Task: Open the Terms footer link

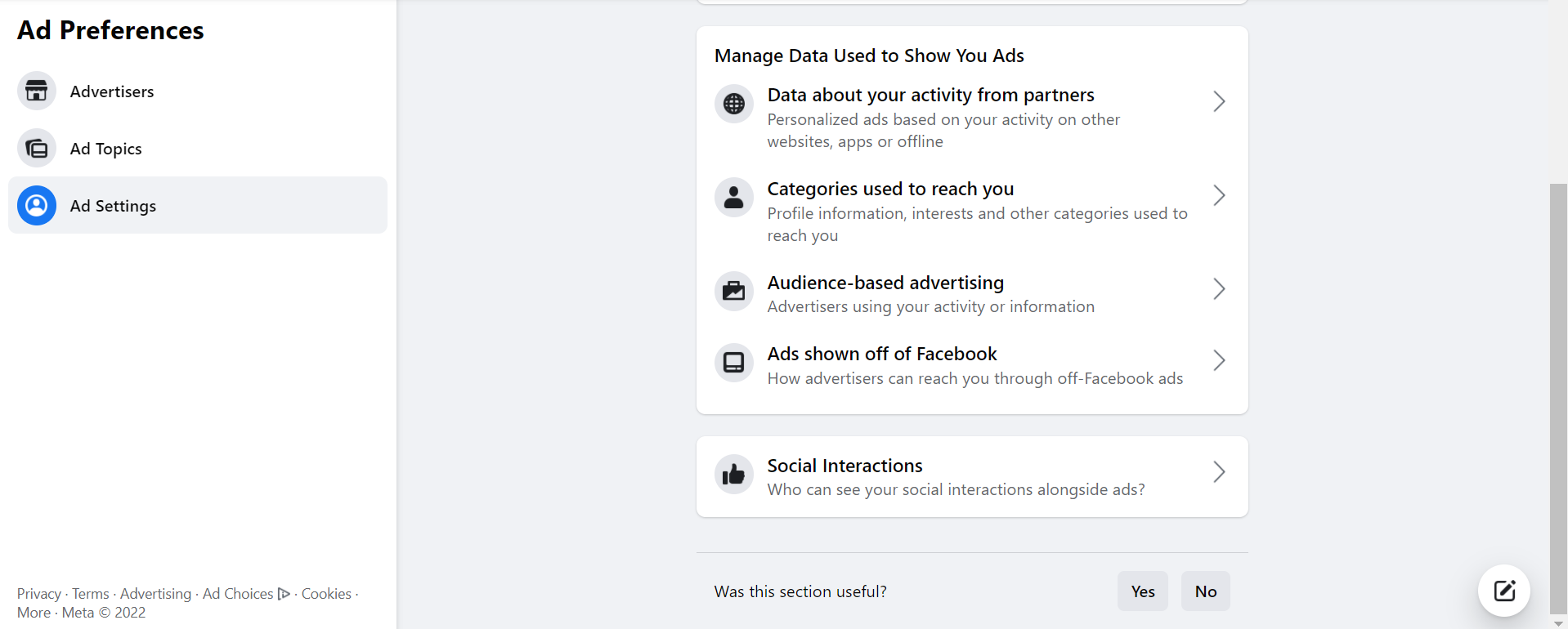Action: click(91, 594)
